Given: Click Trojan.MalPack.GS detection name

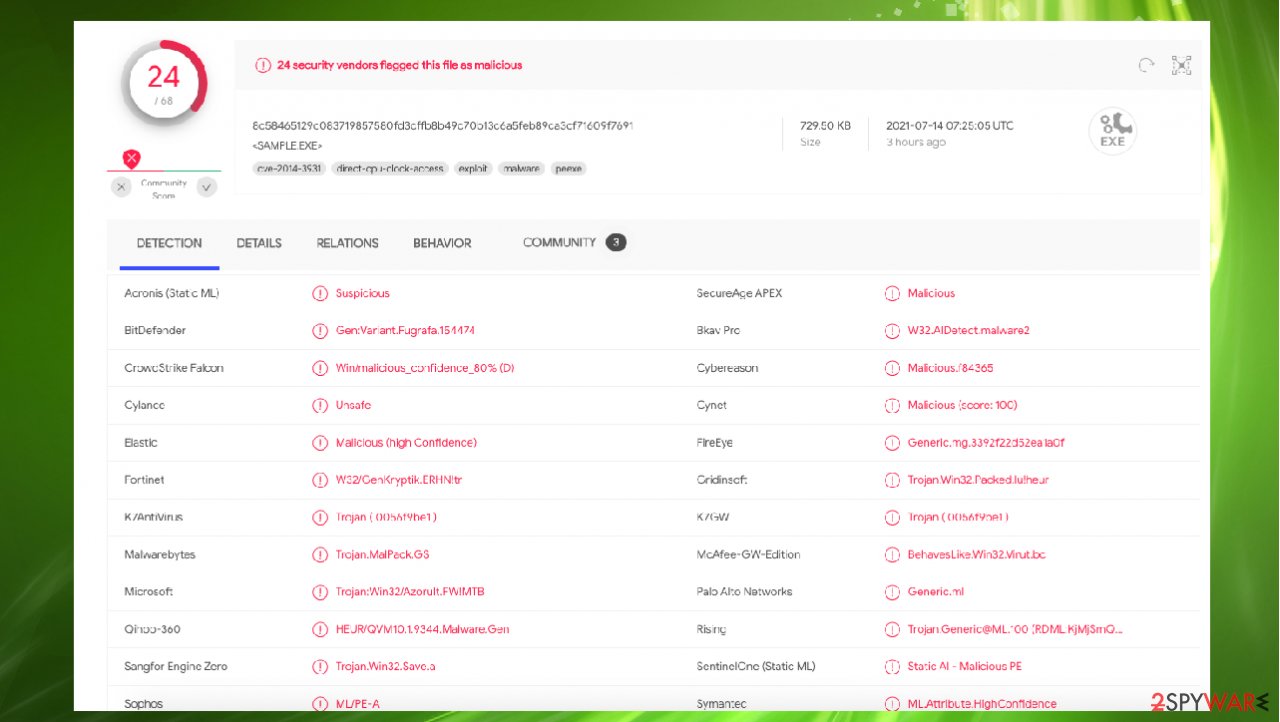Looking at the screenshot, I should [382, 555].
